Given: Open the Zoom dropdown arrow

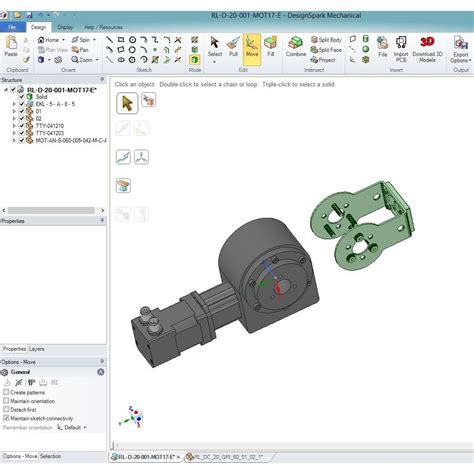Looking at the screenshot, I should click(x=97, y=60).
